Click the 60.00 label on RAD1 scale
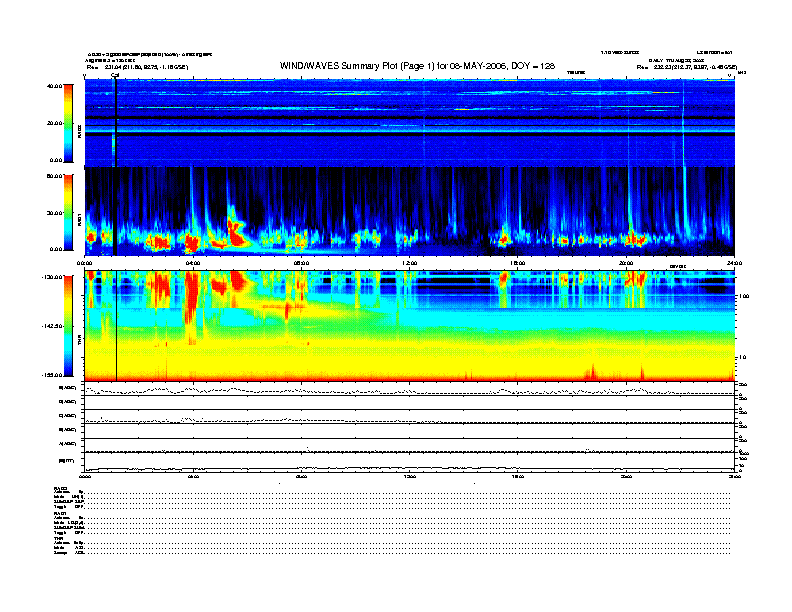Image resolution: width=792 pixels, height=612 pixels. tap(54, 176)
